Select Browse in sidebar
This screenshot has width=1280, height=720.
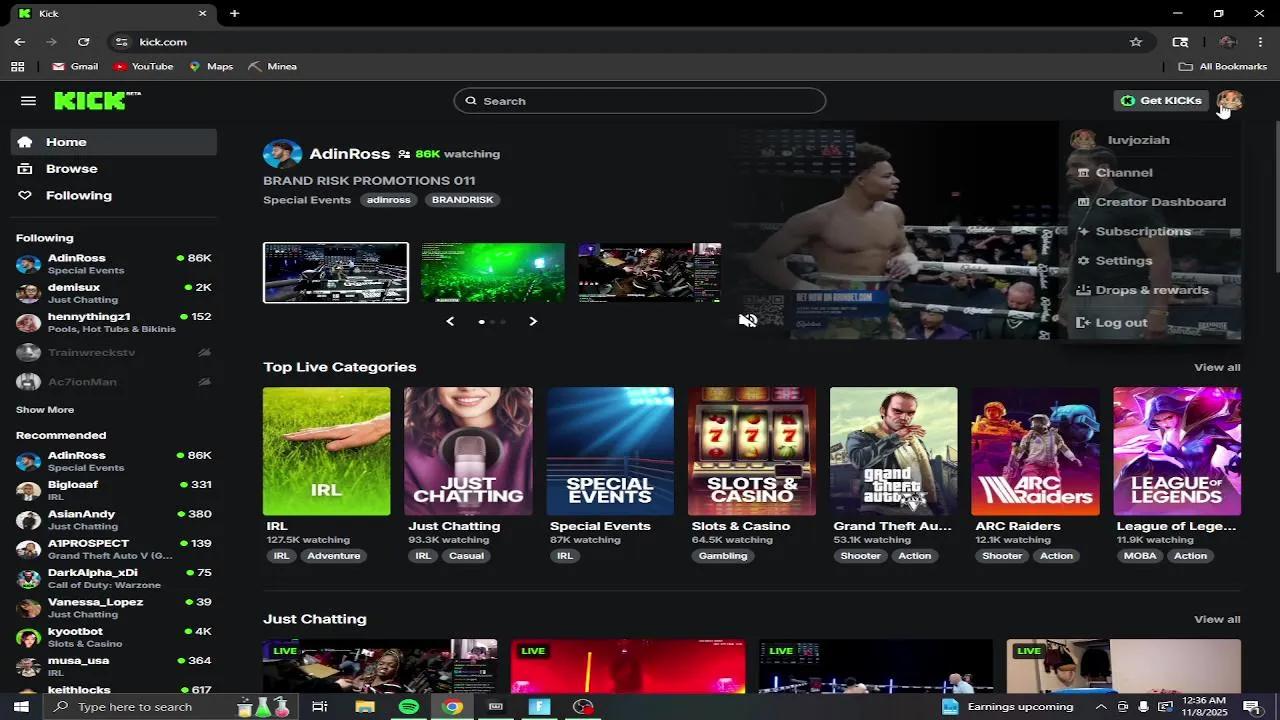pyautogui.click(x=114, y=169)
